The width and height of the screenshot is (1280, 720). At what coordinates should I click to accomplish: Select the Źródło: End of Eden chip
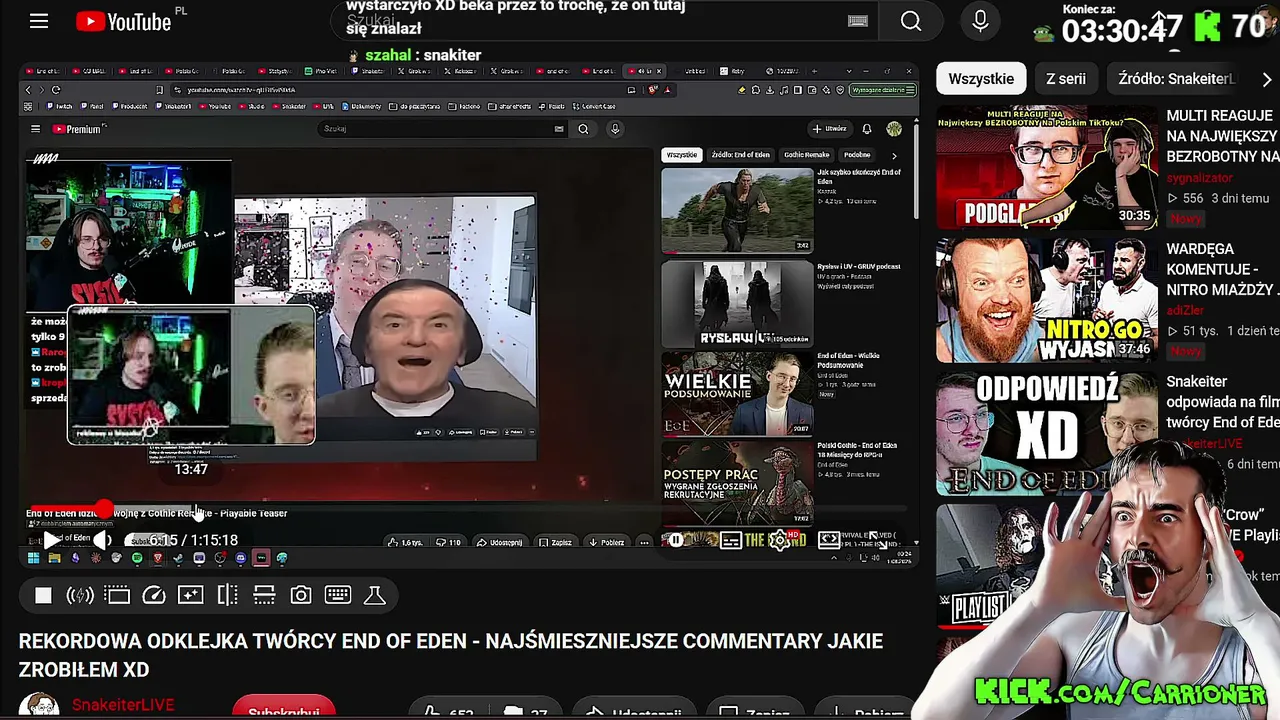point(741,155)
